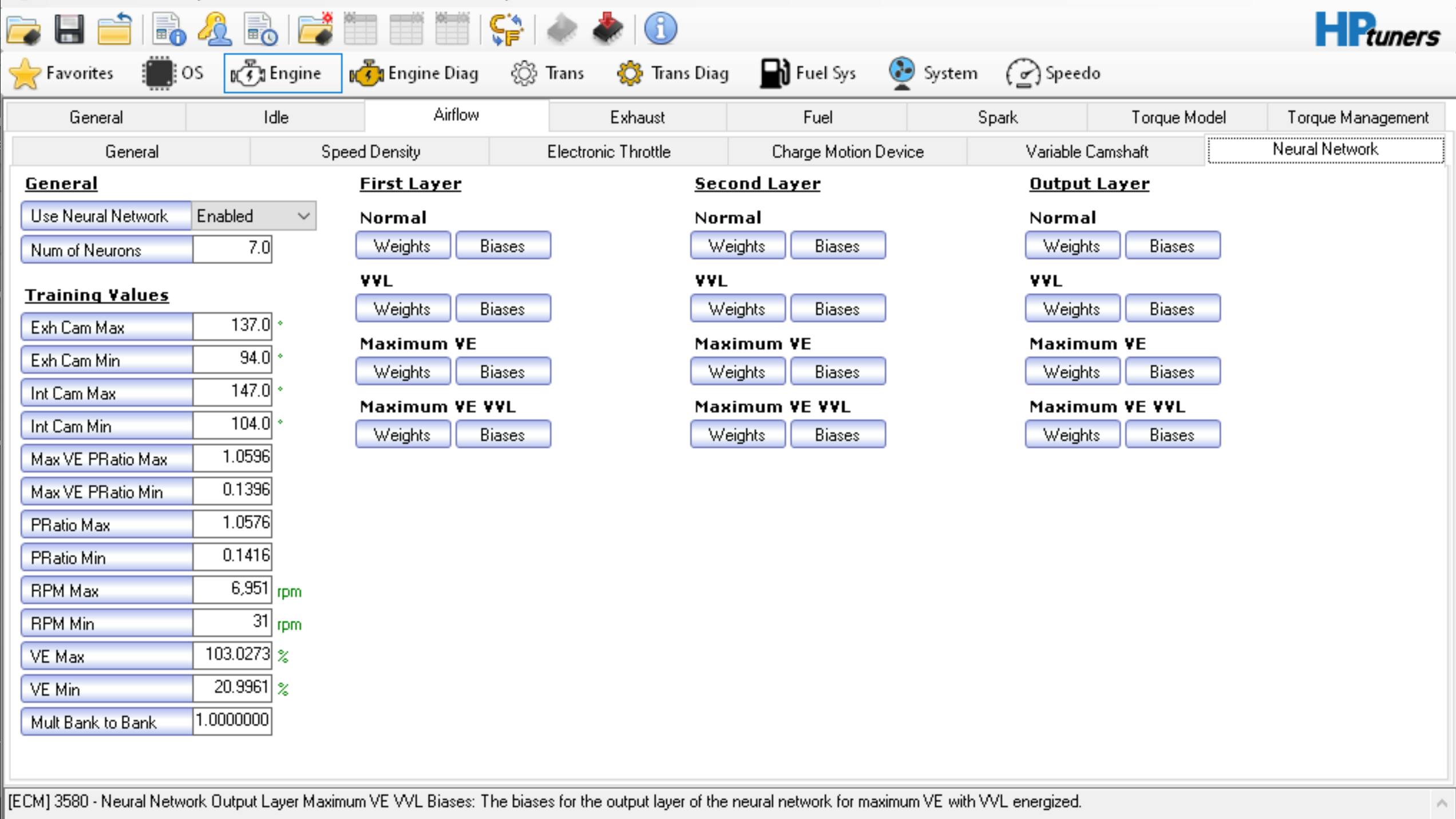Open First Layer Normal Weights table

pos(402,246)
